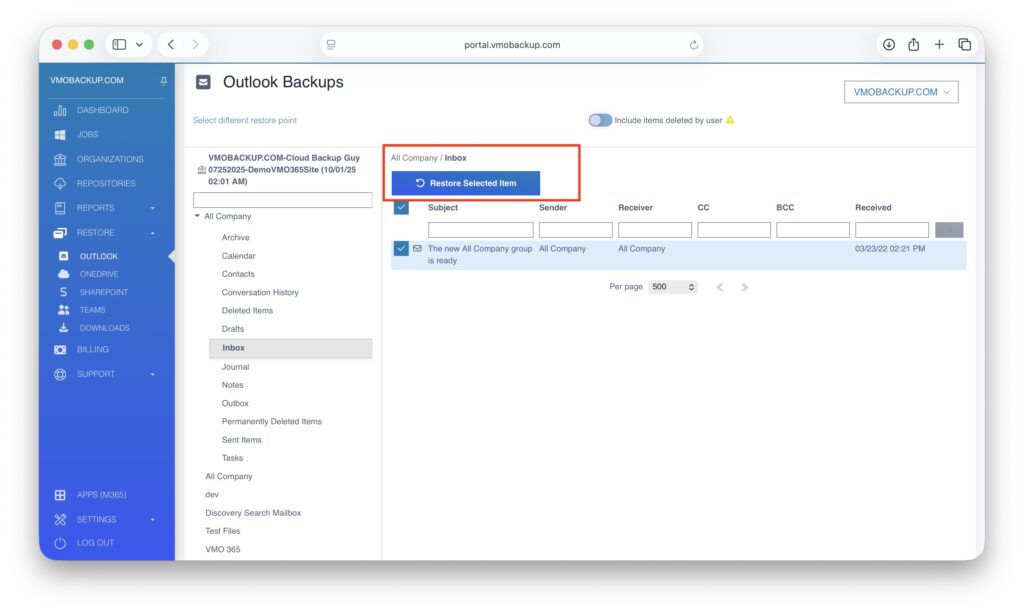Uncheck the select-all header checkbox
The width and height of the screenshot is (1024, 612).
[x=401, y=207]
